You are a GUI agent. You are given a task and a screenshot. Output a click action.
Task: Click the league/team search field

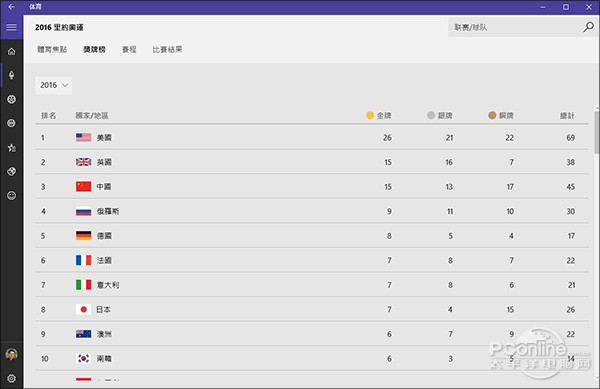pyautogui.click(x=515, y=27)
